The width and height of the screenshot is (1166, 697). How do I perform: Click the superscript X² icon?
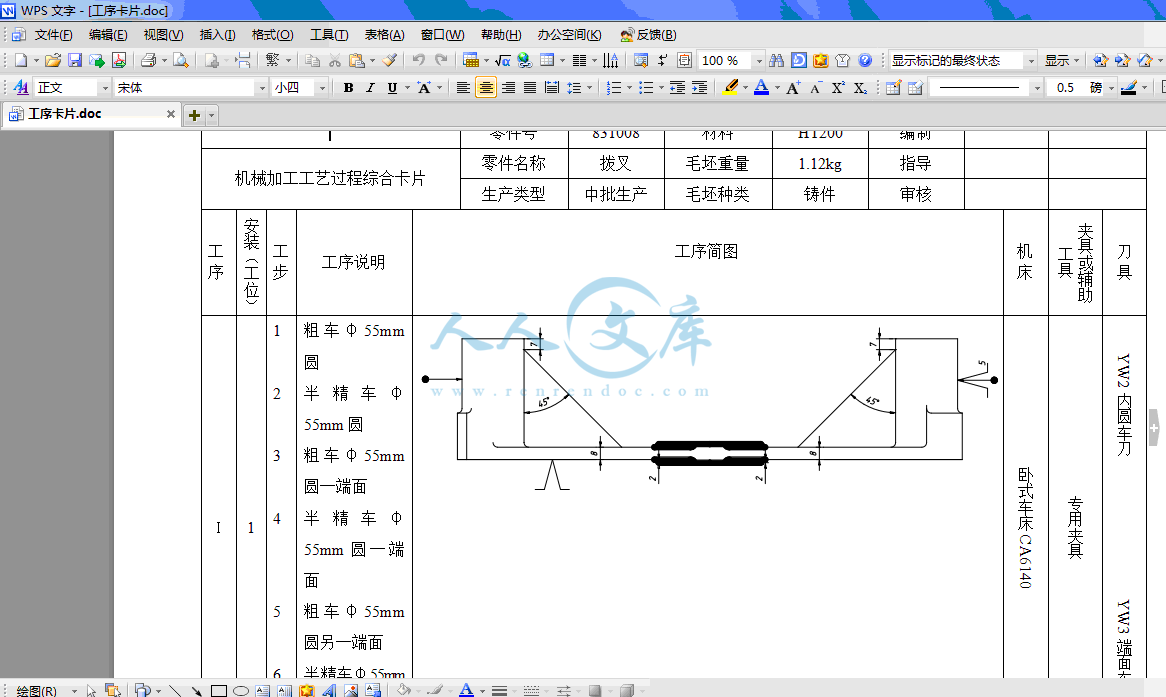(838, 88)
